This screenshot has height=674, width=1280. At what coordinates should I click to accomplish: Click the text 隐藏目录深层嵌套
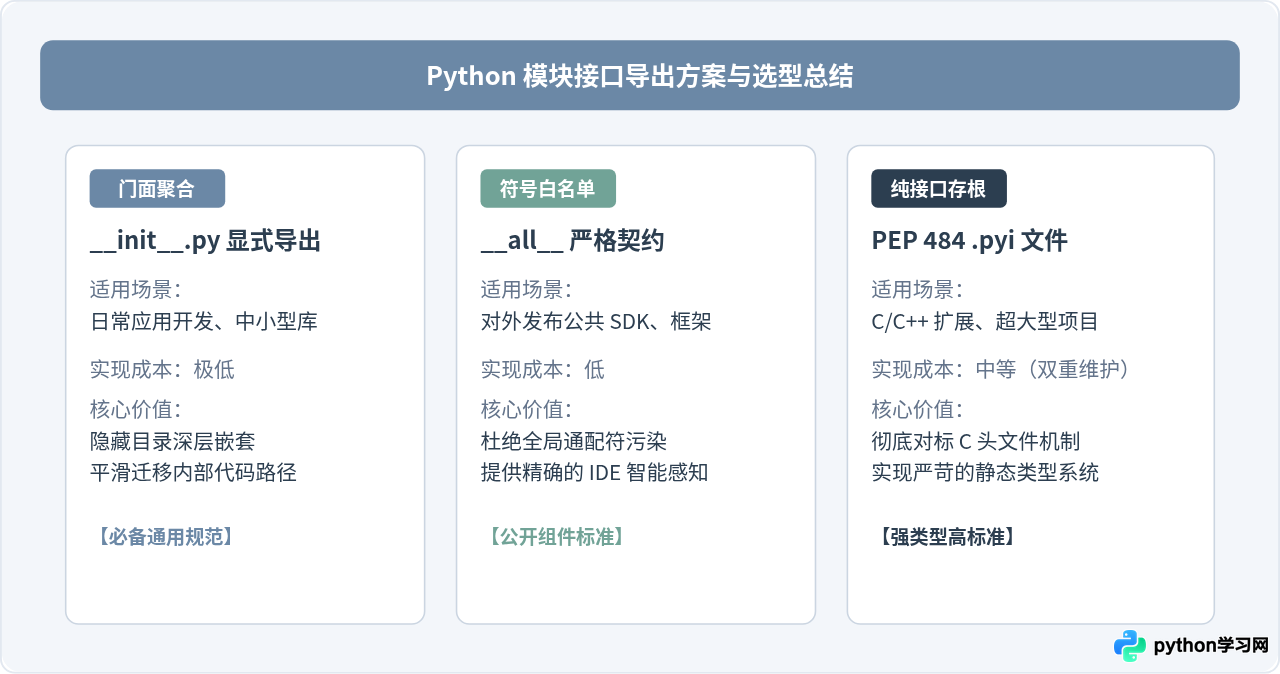click(173, 442)
